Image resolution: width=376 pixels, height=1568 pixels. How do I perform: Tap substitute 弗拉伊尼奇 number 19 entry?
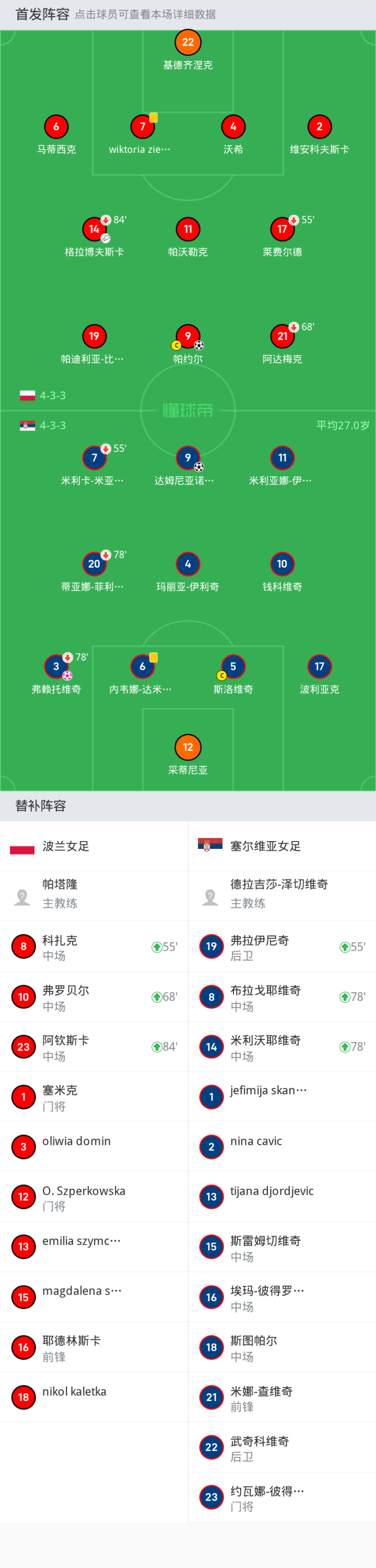click(x=281, y=947)
